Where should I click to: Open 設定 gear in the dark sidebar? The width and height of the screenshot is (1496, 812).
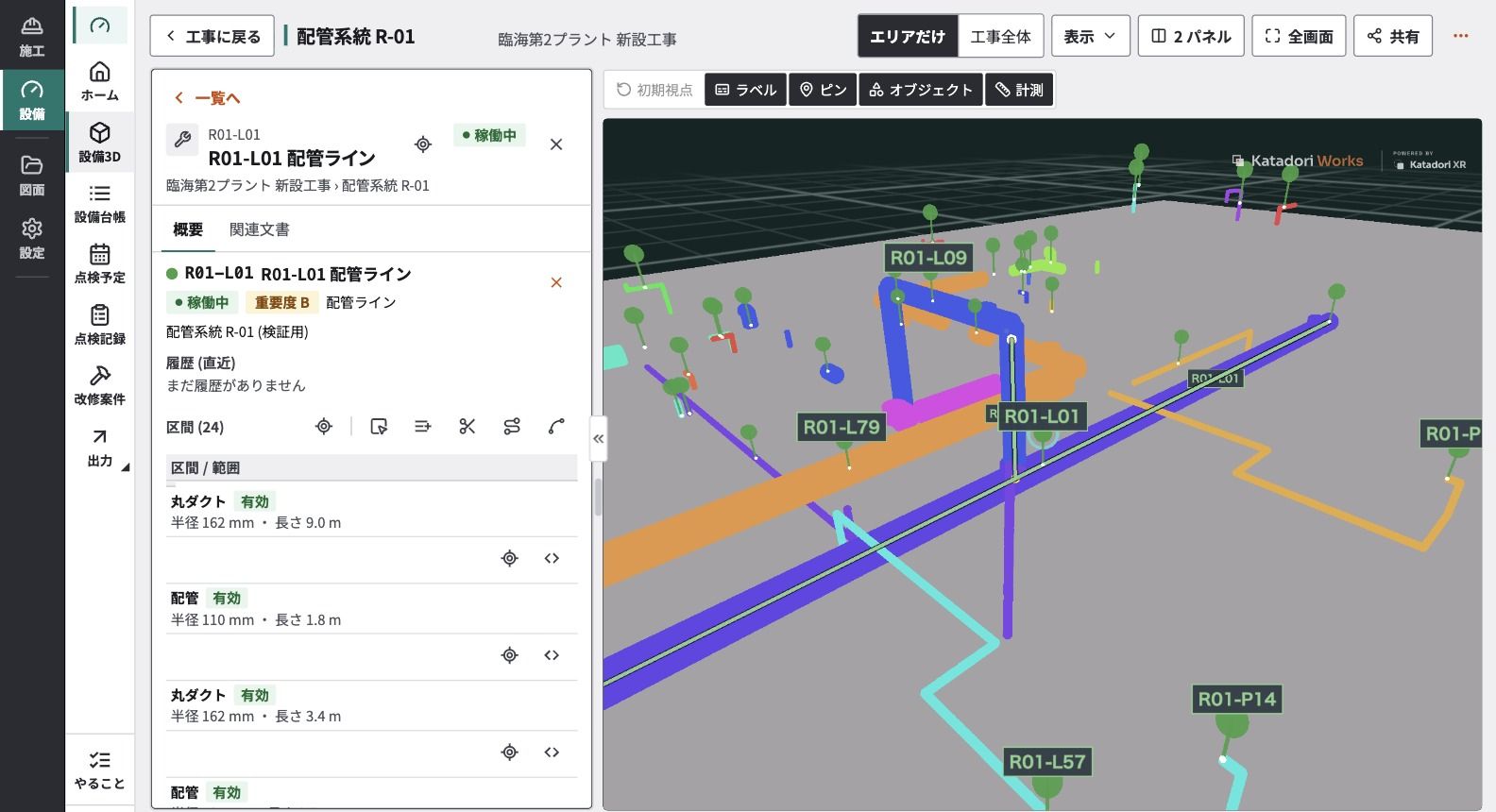[x=32, y=239]
